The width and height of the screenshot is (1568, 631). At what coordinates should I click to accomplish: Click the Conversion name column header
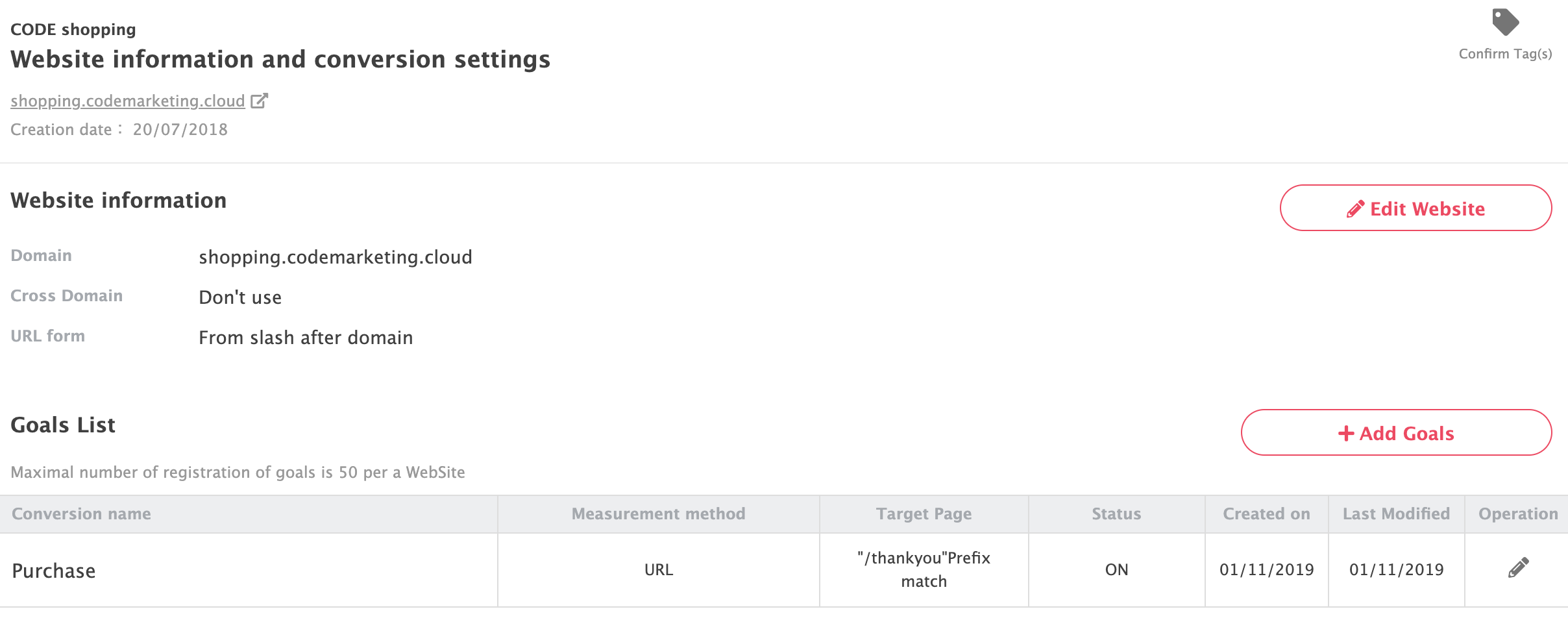tap(81, 514)
